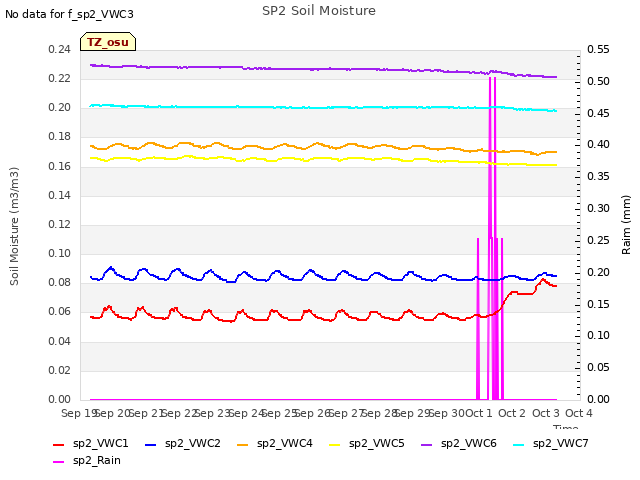Click the Oct 2 x-axis tick label
The width and height of the screenshot is (640, 480).
click(x=512, y=413)
